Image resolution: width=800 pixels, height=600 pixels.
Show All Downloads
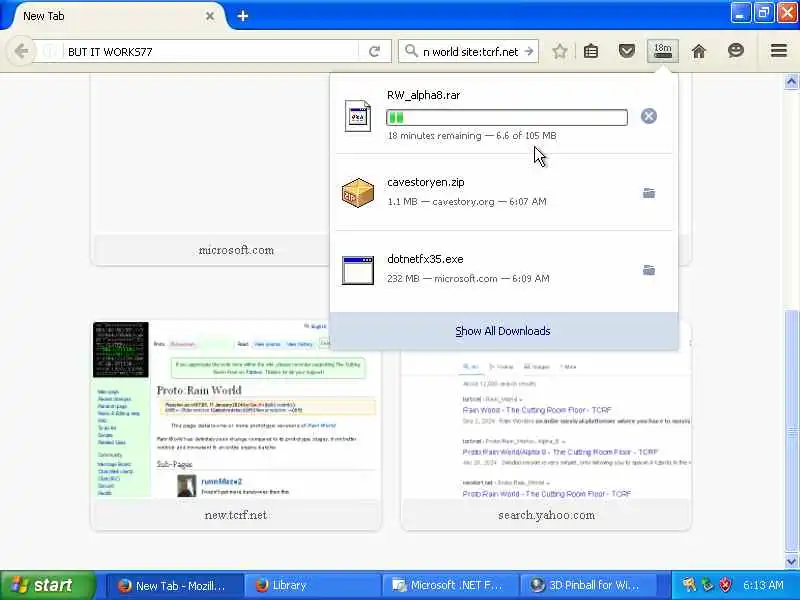(x=503, y=331)
